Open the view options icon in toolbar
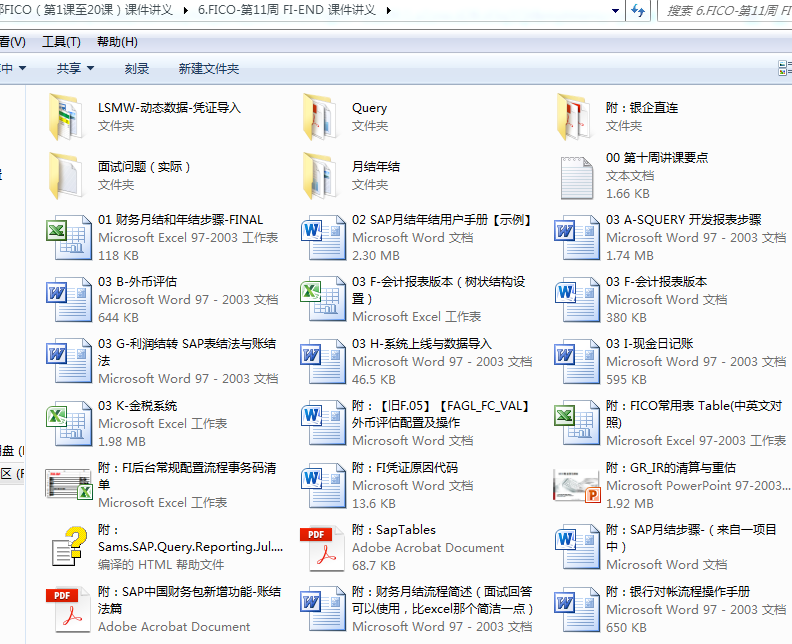 click(x=784, y=68)
